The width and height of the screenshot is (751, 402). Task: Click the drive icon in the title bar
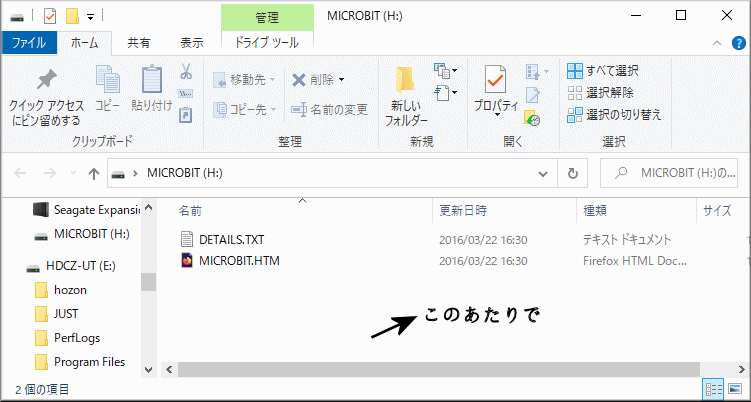click(x=17, y=17)
